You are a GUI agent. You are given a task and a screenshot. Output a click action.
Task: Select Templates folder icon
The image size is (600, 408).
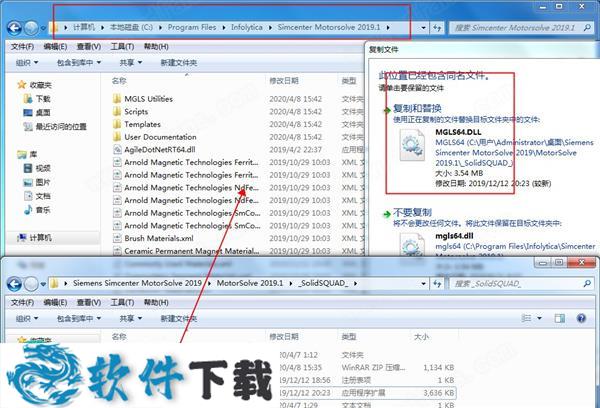(x=117, y=124)
